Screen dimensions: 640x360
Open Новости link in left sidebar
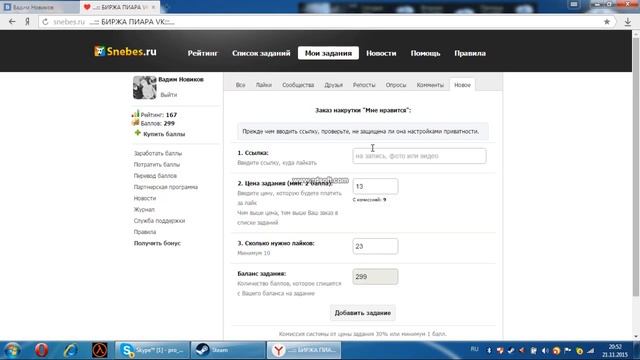[145, 198]
